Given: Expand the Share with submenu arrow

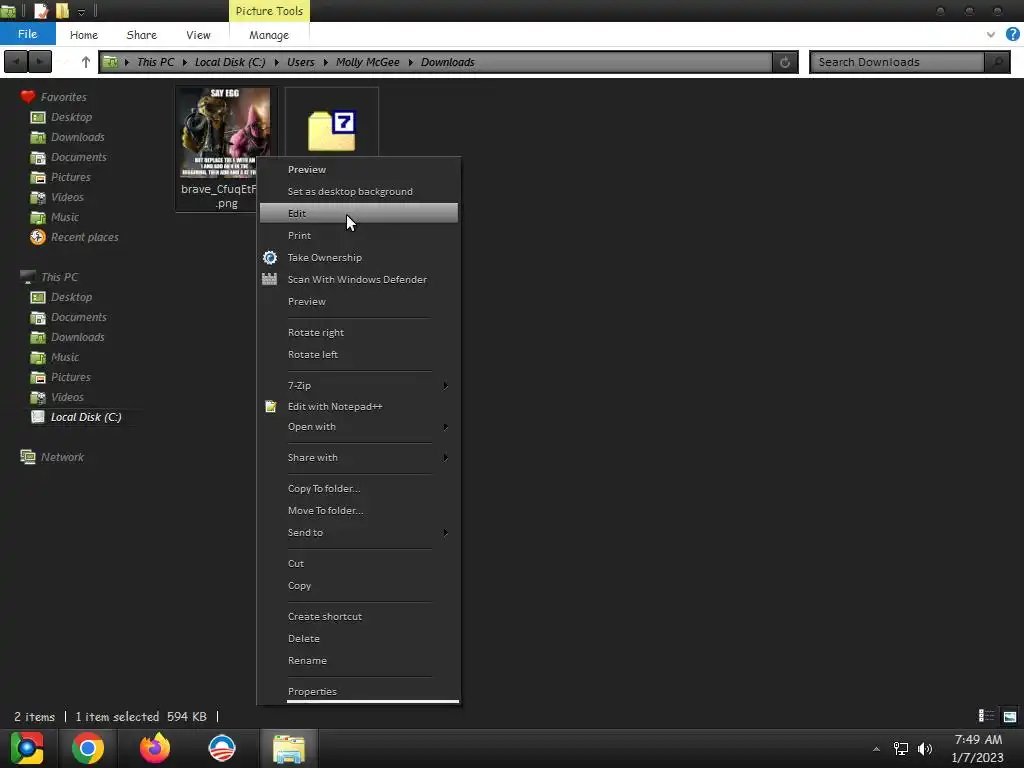Looking at the screenshot, I should pyautogui.click(x=445, y=457).
